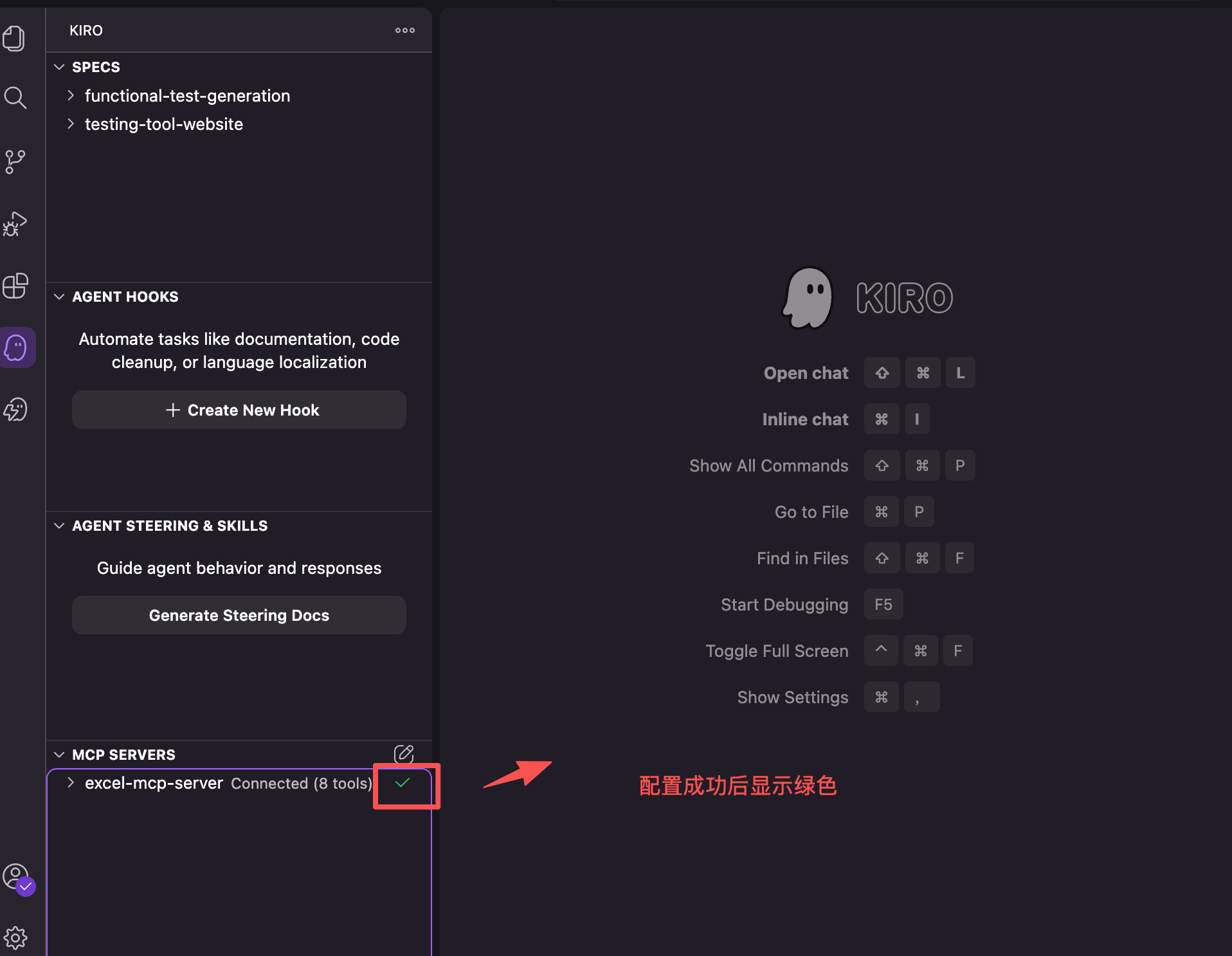Screen dimensions: 1232x956
Task: Open the Run and Debug icon
Action: pyautogui.click(x=15, y=224)
